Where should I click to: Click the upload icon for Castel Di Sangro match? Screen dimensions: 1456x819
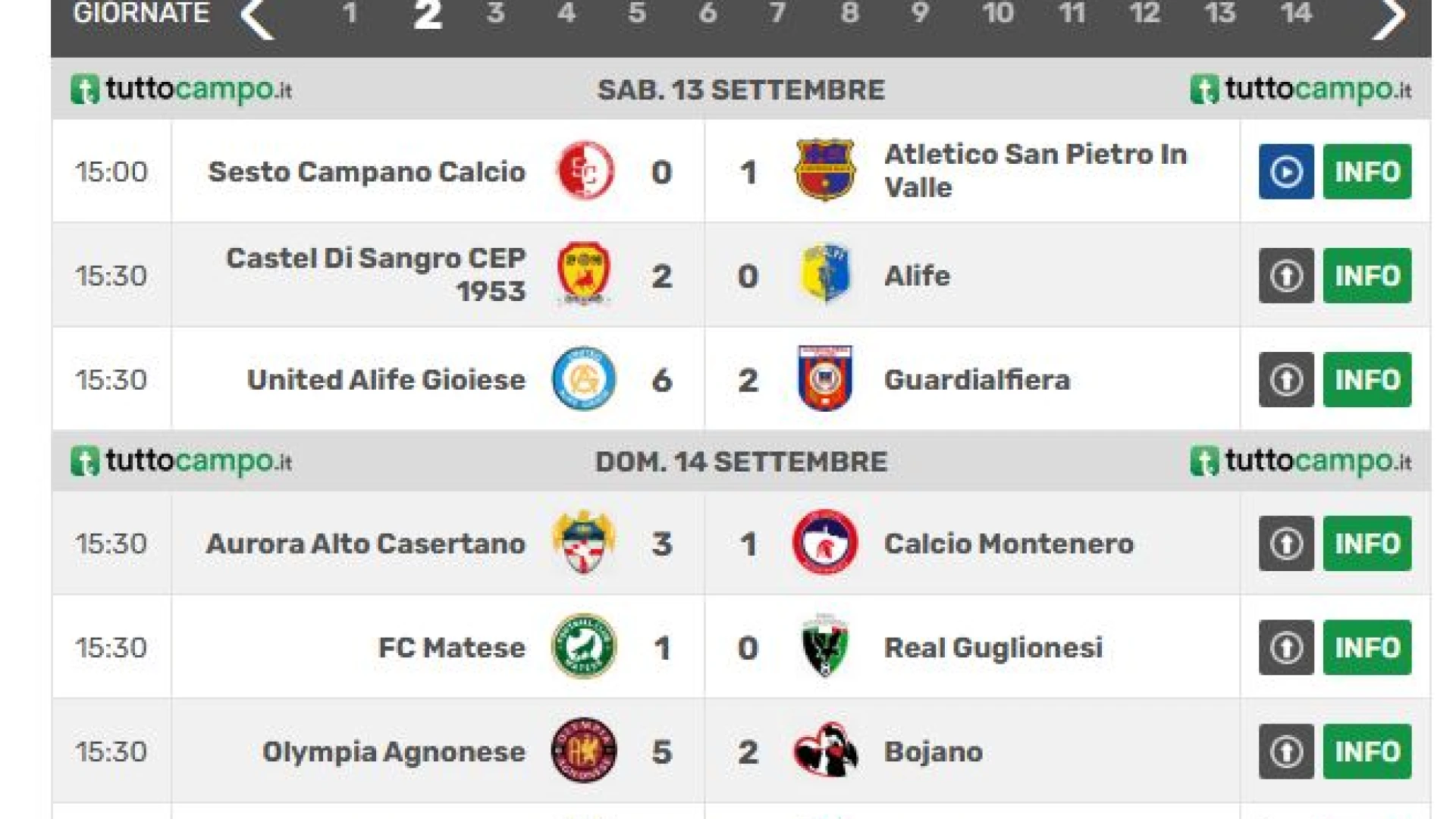pyautogui.click(x=1286, y=276)
